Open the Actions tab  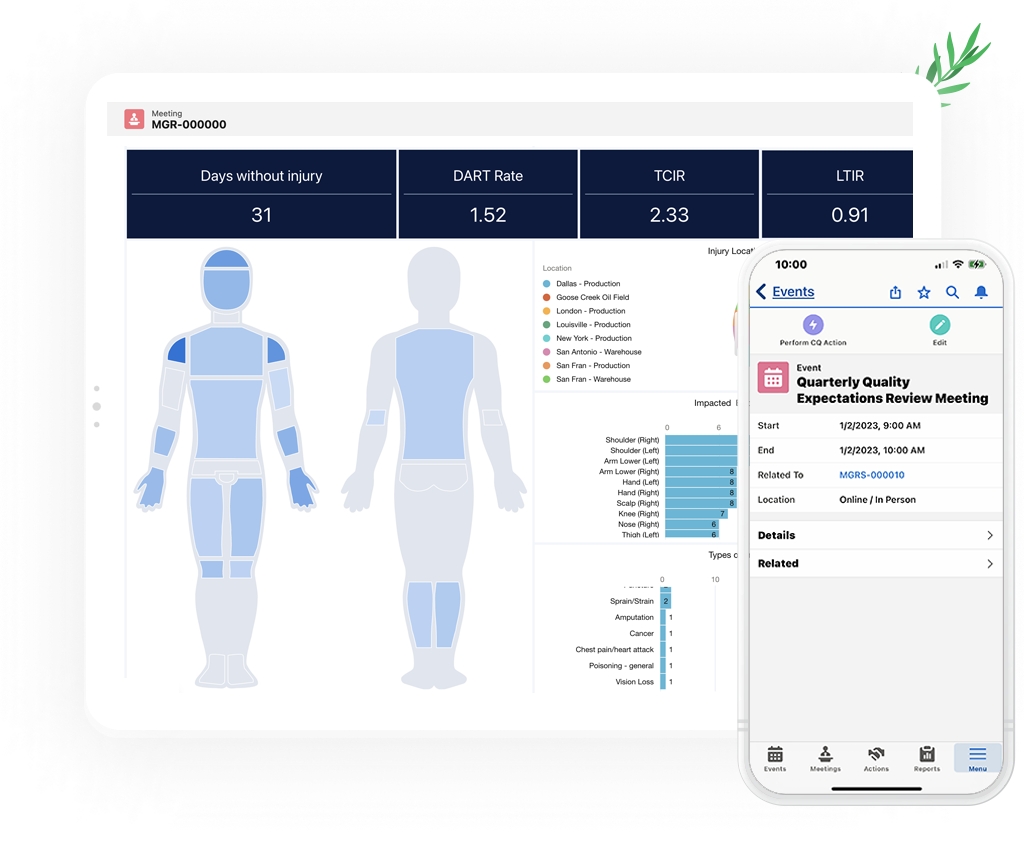click(876, 758)
